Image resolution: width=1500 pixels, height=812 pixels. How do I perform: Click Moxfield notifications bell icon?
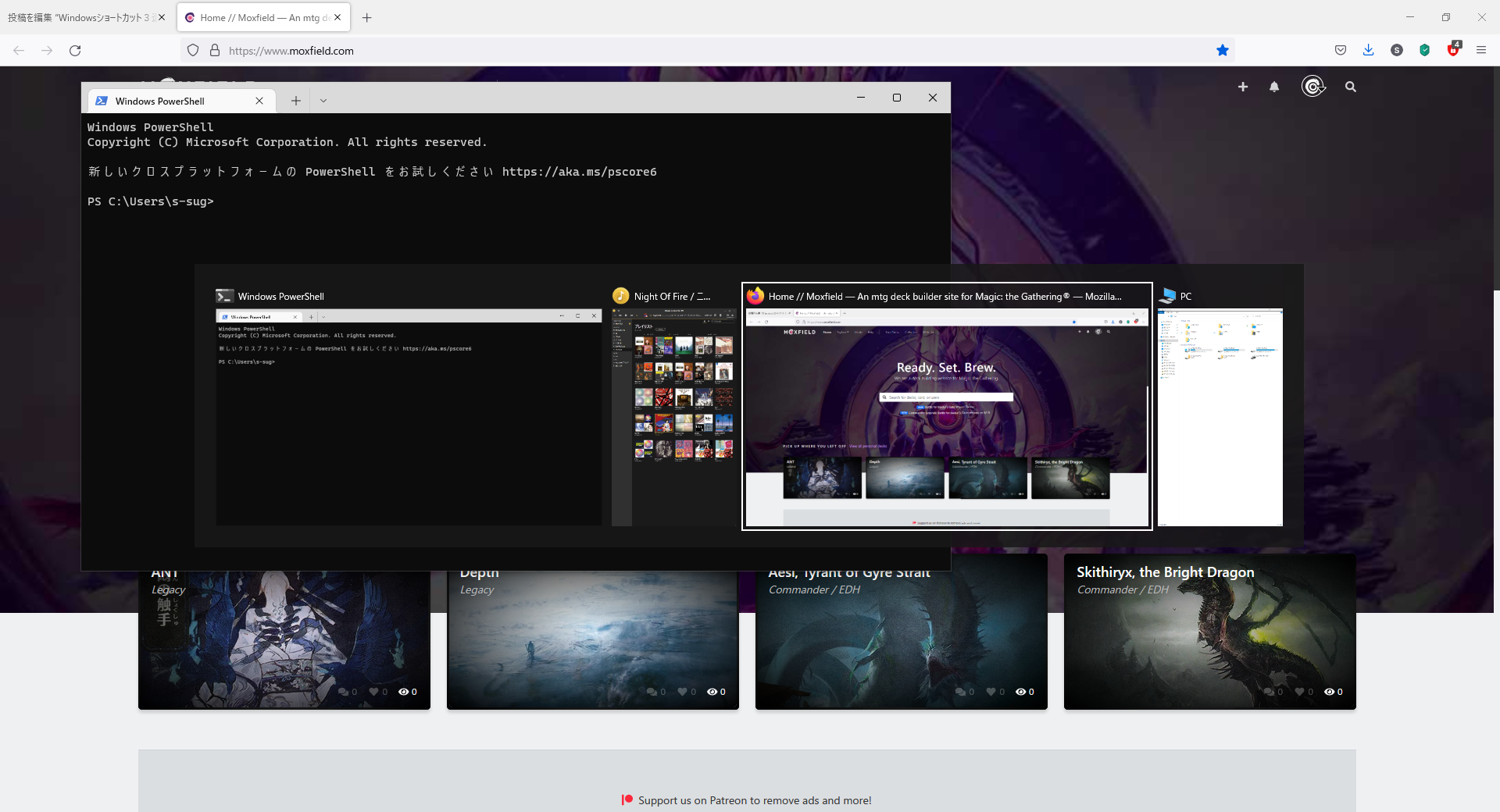[x=1274, y=87]
